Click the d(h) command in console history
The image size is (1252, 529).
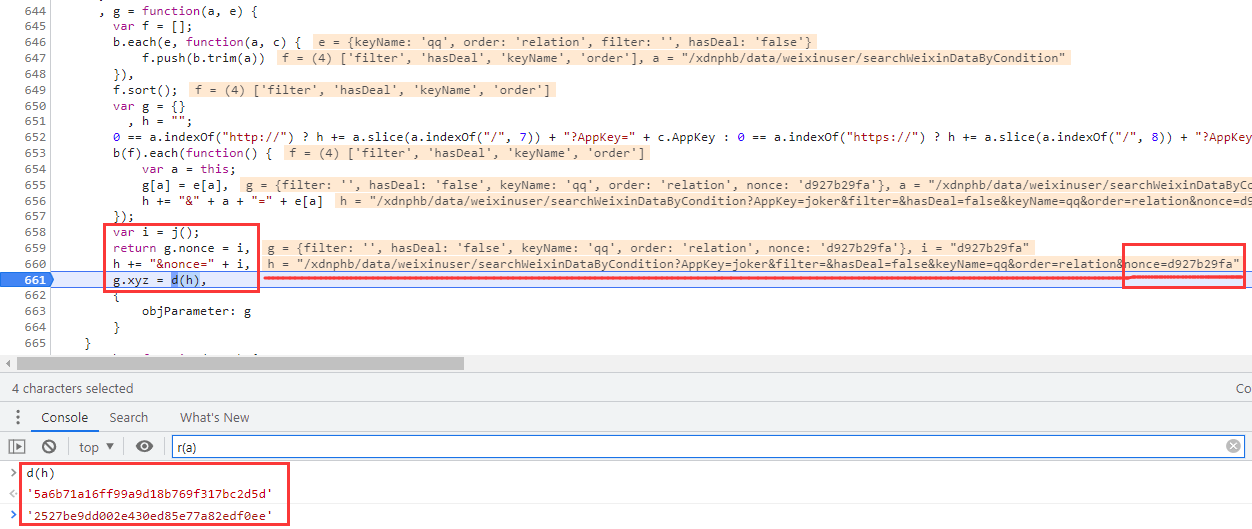[41, 473]
